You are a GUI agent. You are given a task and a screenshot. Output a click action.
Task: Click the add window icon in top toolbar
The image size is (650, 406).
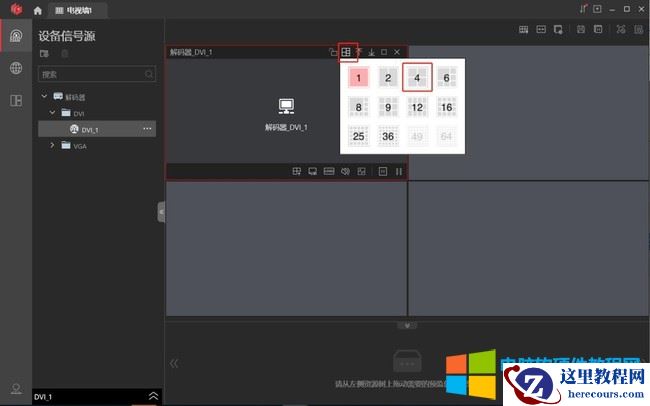[x=558, y=30]
